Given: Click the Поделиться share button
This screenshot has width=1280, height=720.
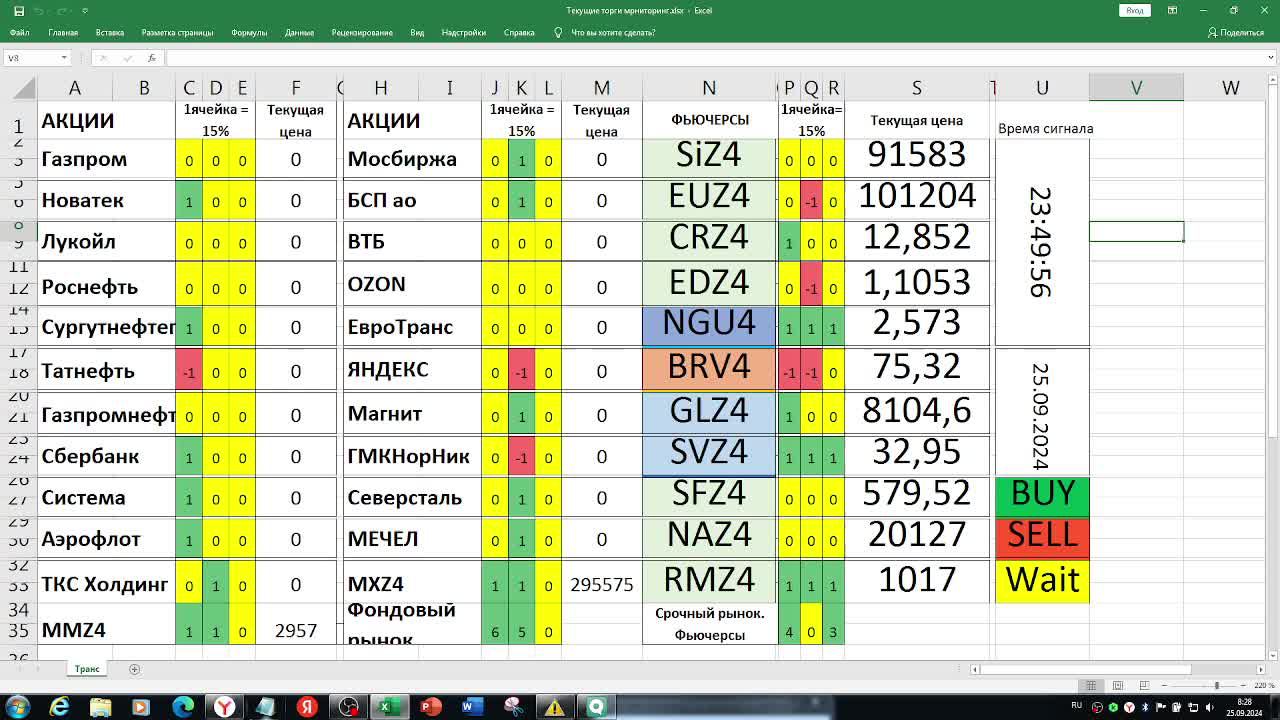Looking at the screenshot, I should click(1236, 32).
